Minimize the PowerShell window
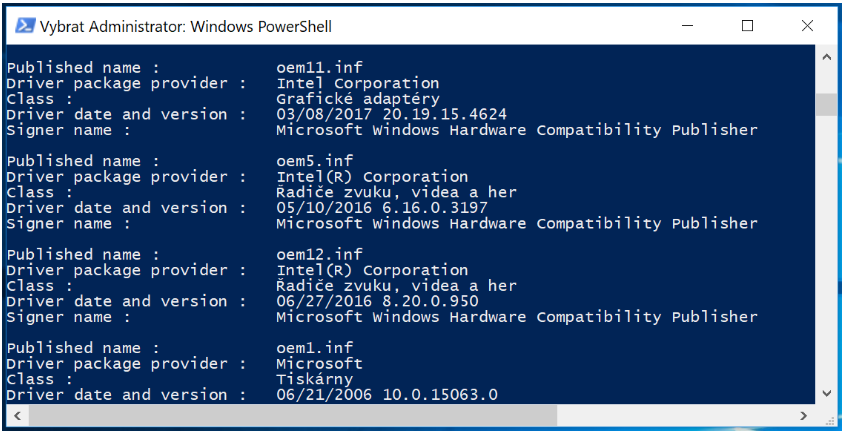846x433 pixels. click(x=686, y=26)
